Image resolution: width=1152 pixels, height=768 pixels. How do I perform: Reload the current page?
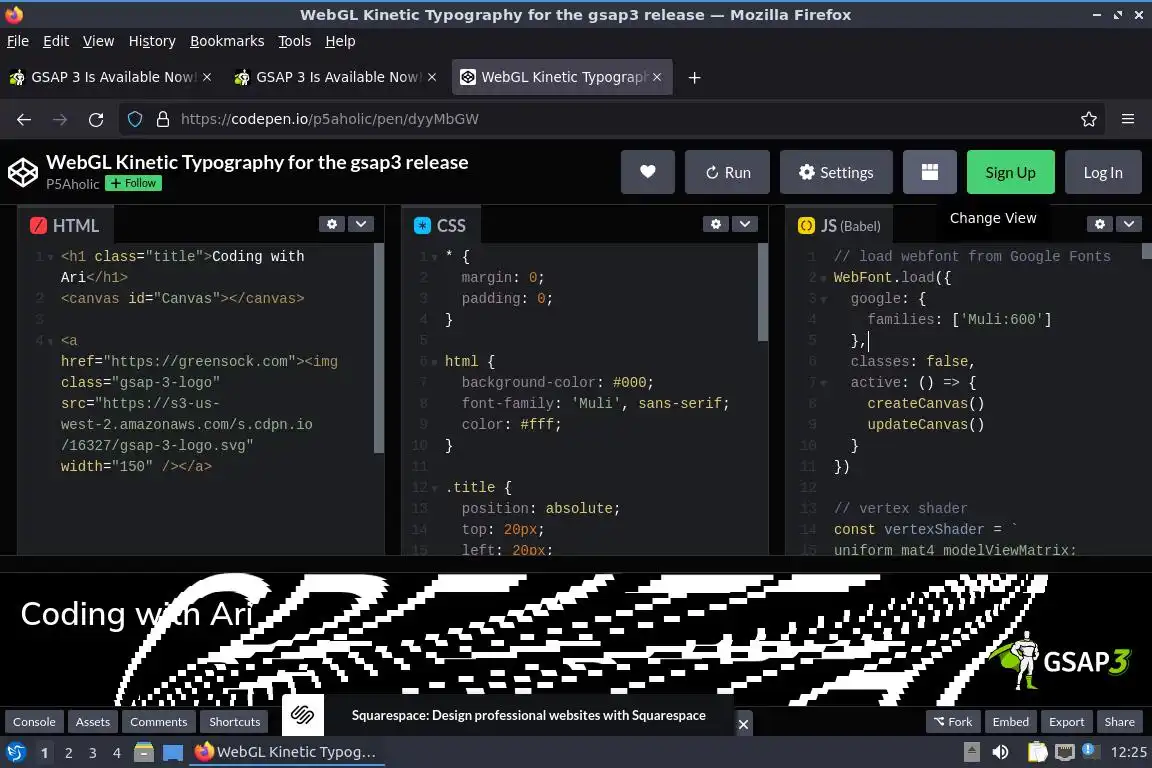pyautogui.click(x=96, y=119)
